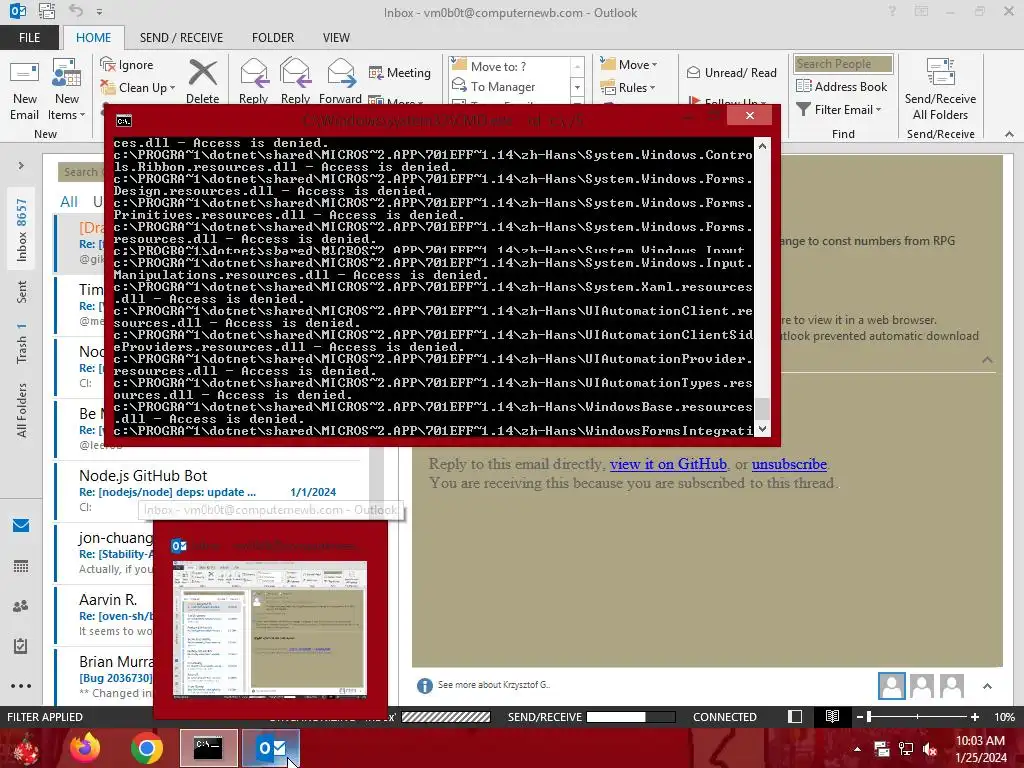The width and height of the screenshot is (1024, 768).
Task: Click Outlook taskbar button
Action: (271, 748)
